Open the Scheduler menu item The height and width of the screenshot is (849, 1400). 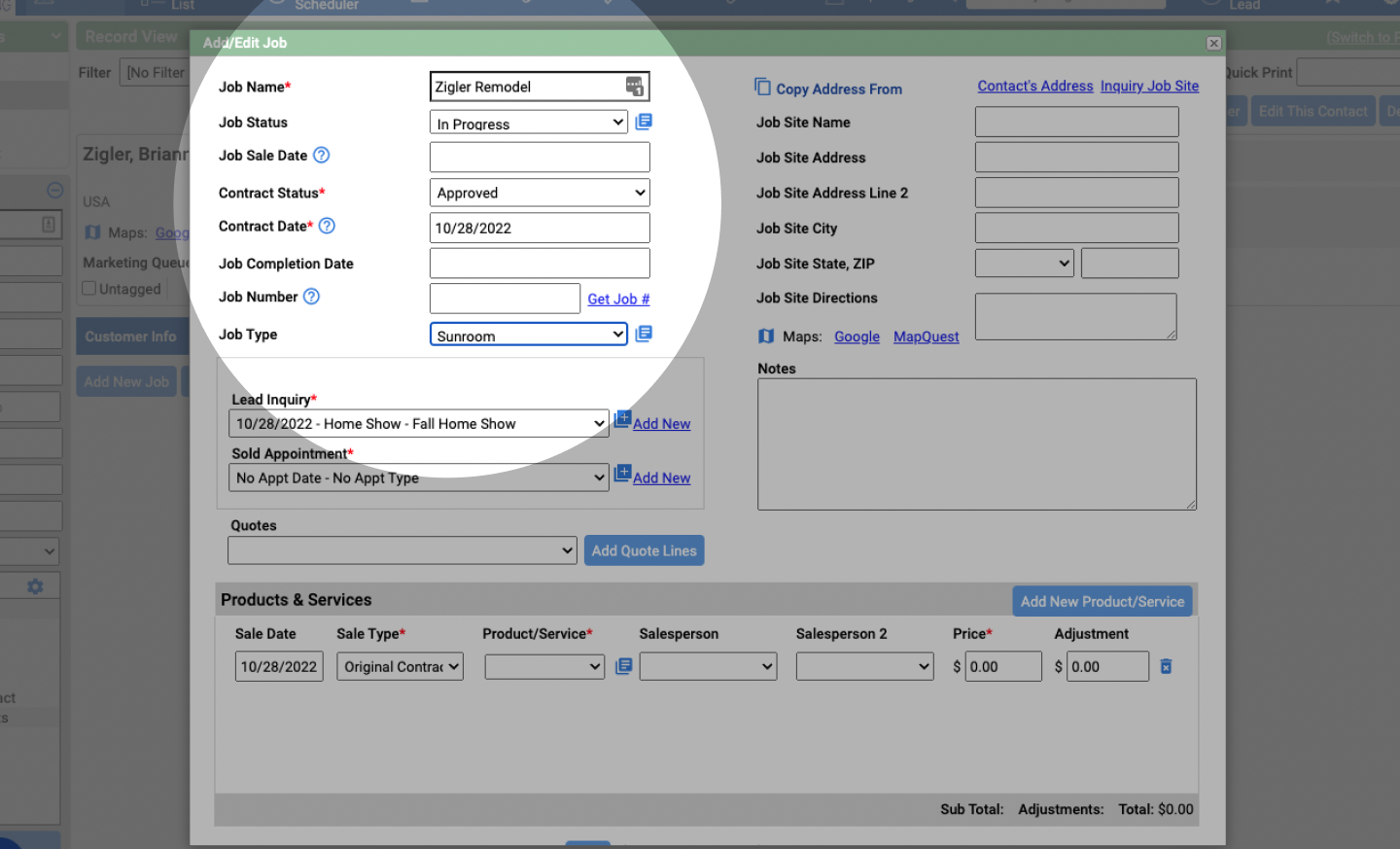pyautogui.click(x=327, y=5)
